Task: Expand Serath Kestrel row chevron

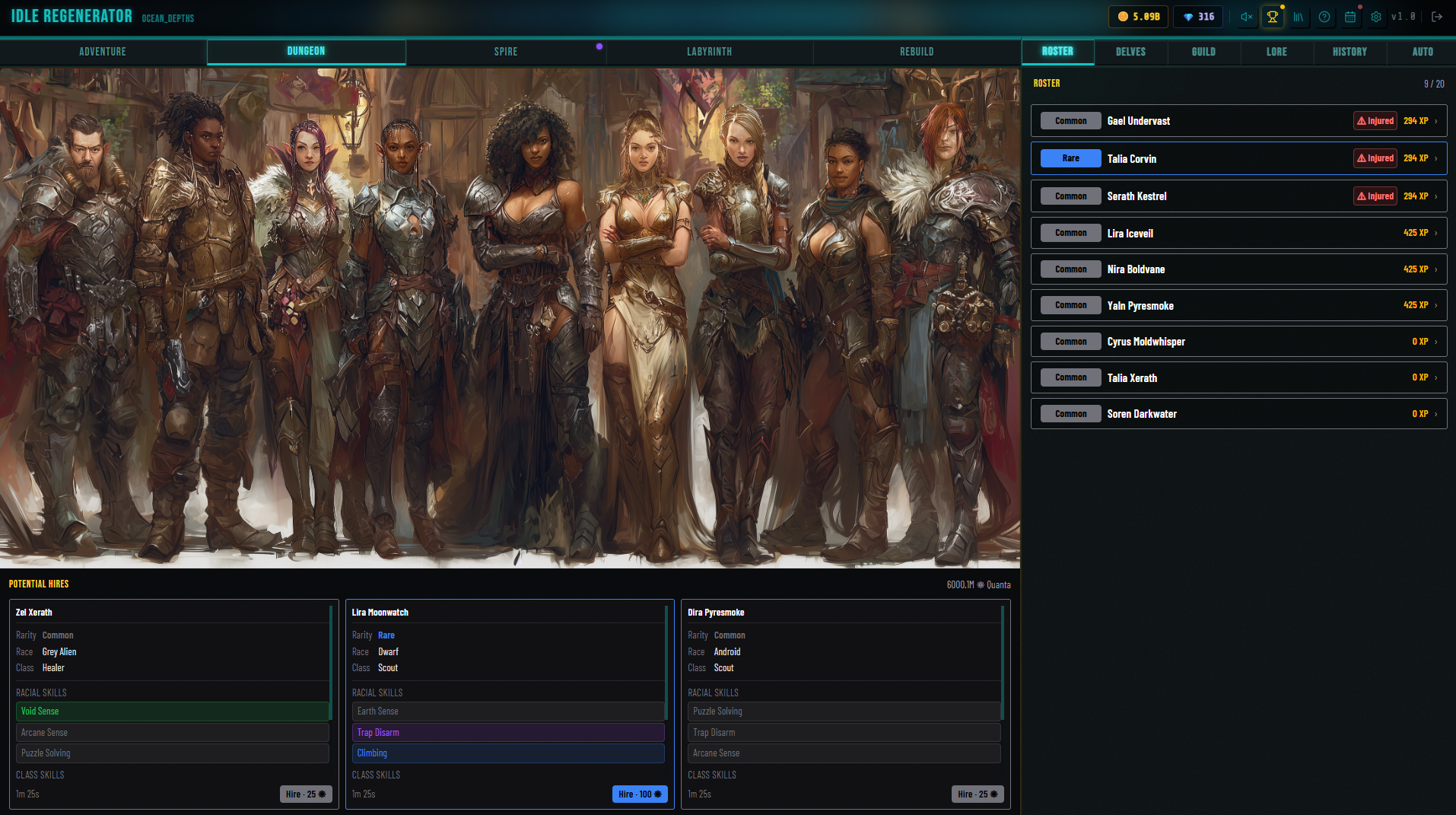Action: (1436, 196)
